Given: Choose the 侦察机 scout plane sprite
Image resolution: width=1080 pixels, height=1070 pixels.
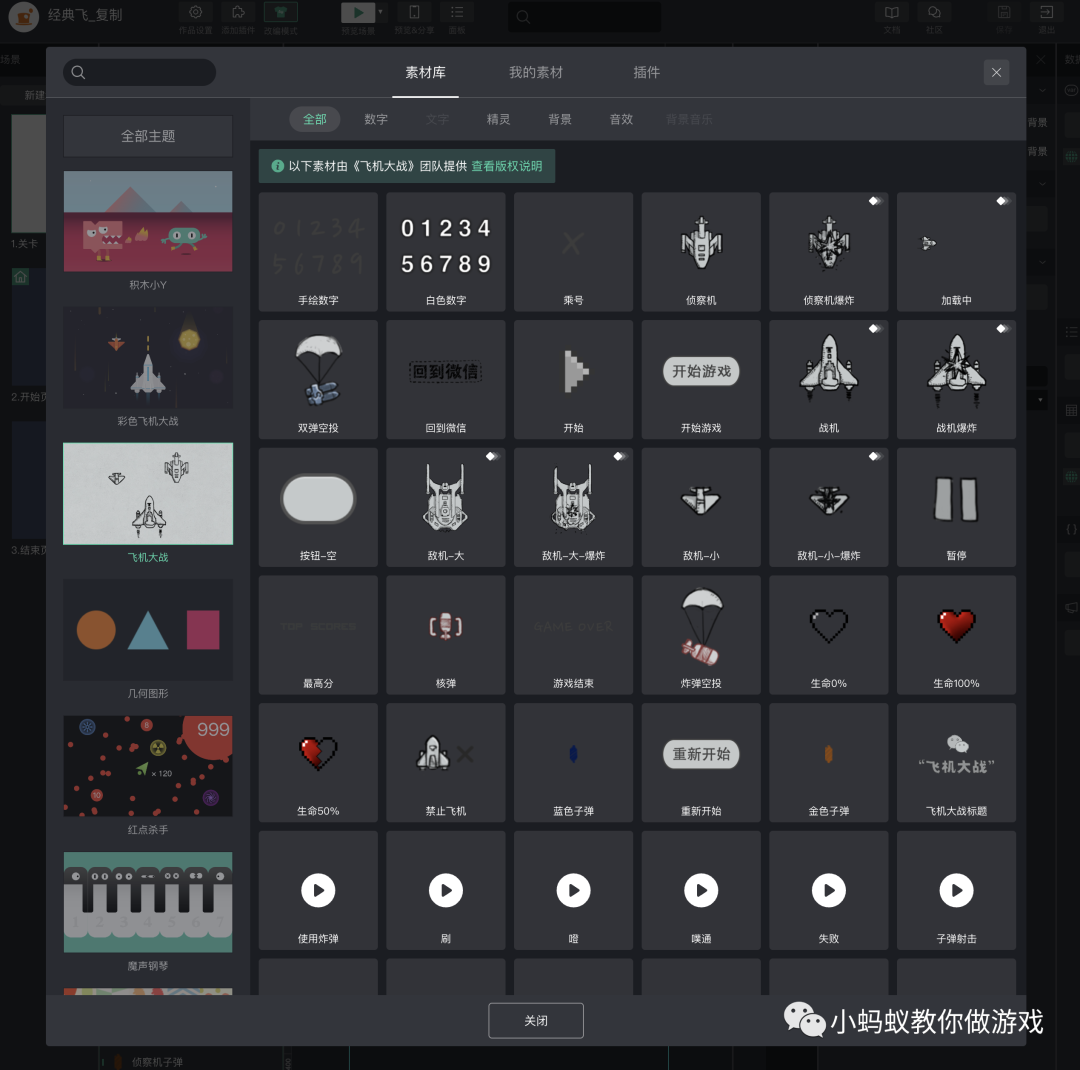Looking at the screenshot, I should [701, 251].
